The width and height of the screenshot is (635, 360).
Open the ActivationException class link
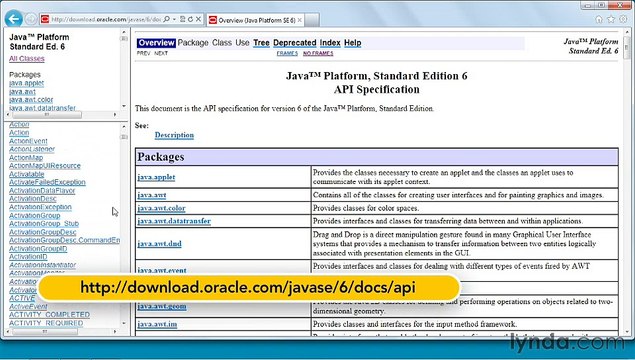point(40,207)
